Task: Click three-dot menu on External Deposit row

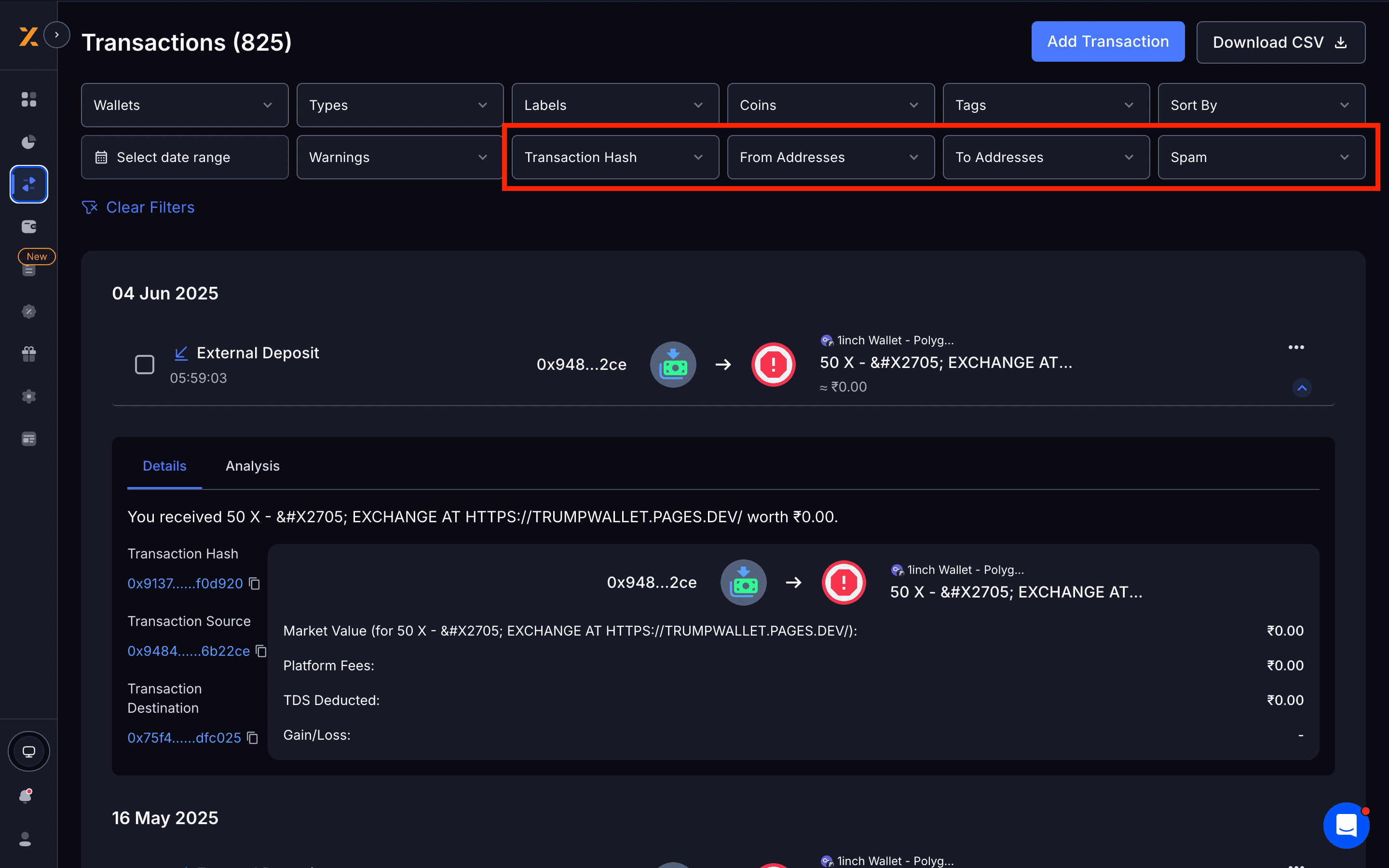Action: coord(1296,347)
